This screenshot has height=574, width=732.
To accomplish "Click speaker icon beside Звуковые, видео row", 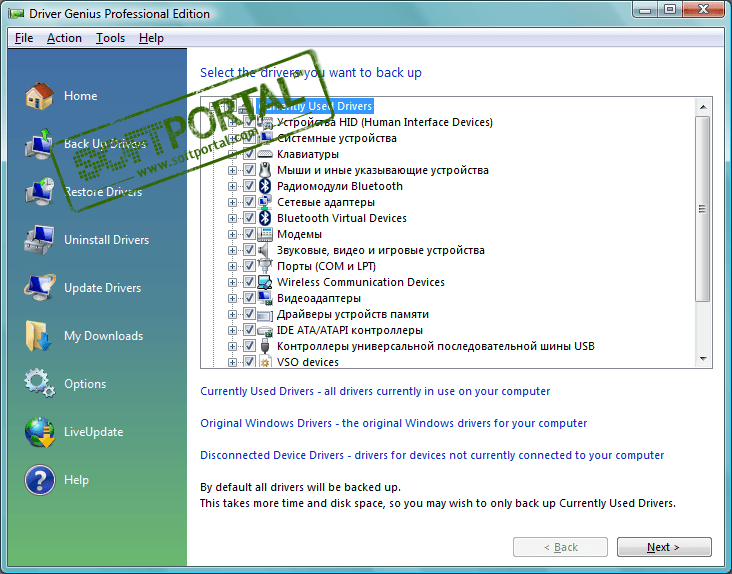I will click(x=265, y=250).
